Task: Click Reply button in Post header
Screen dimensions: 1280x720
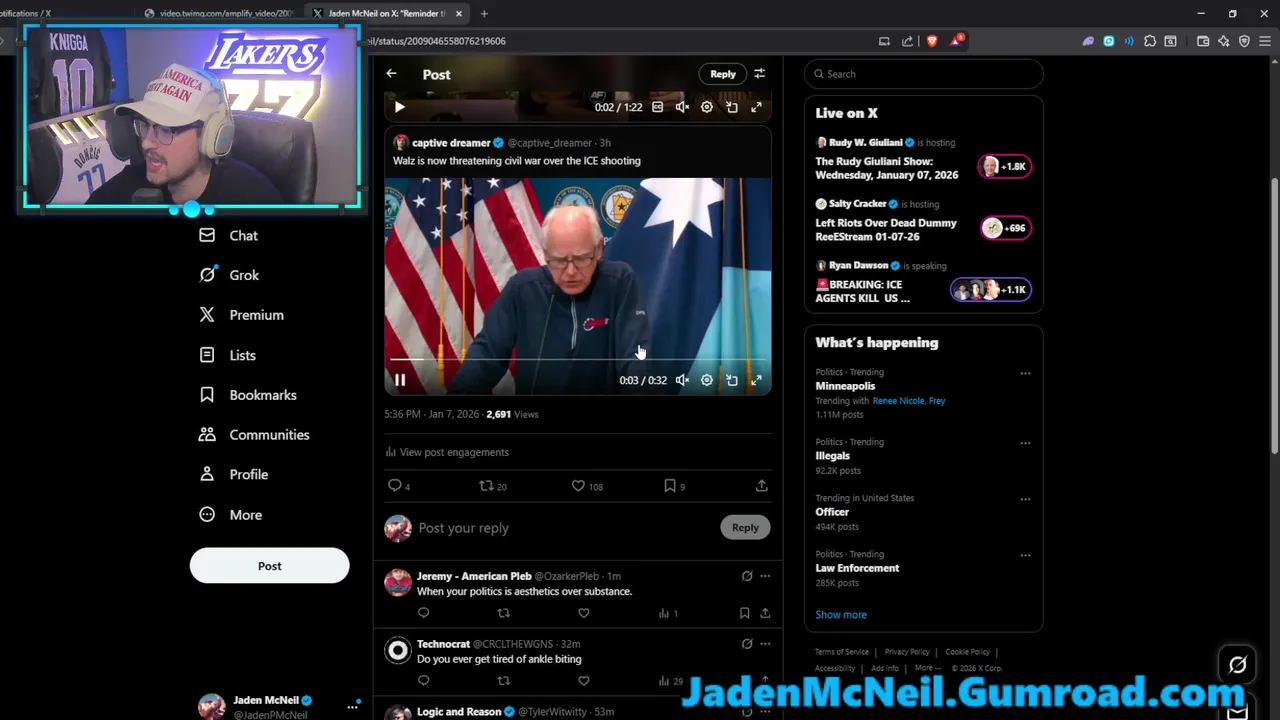Action: [x=723, y=74]
